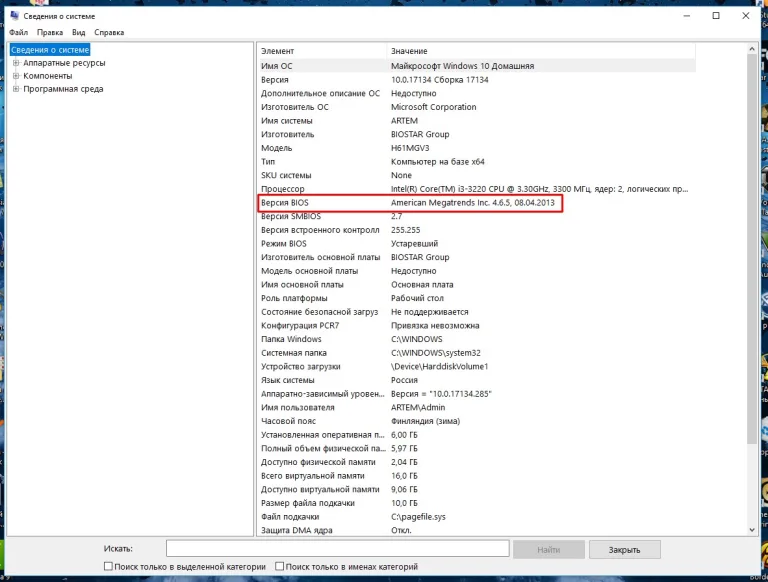Select ARTEM\Admin user value
The height and width of the screenshot is (582, 768).
pos(418,407)
